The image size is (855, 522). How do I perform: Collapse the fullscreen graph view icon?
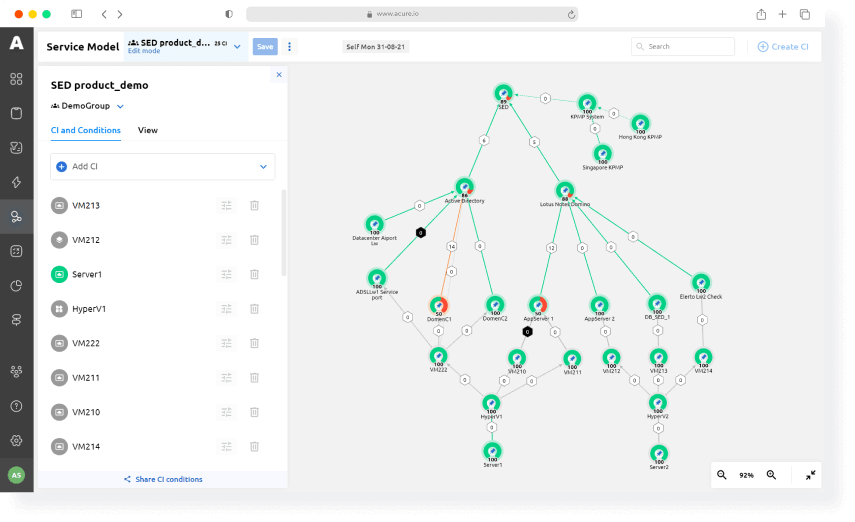click(810, 475)
